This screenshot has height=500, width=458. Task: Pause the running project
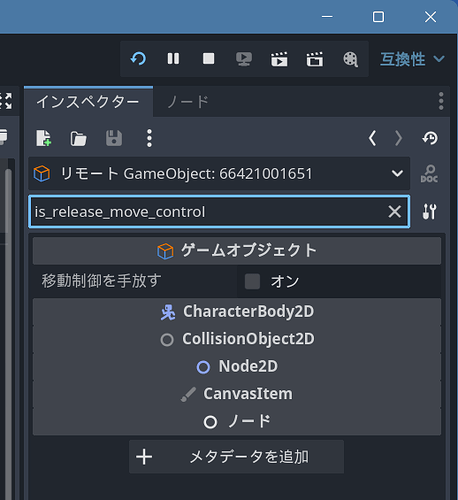point(173,59)
